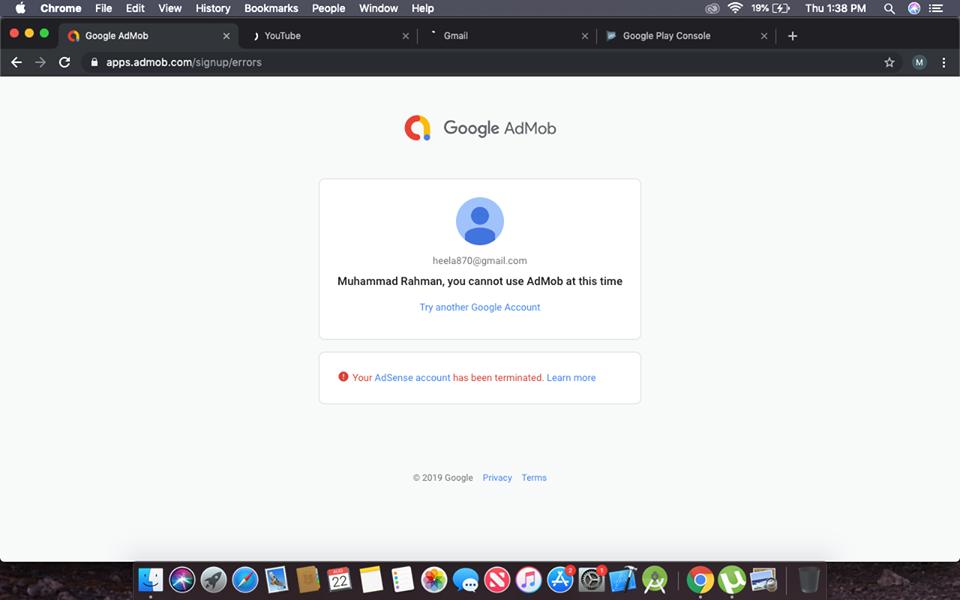This screenshot has height=600, width=960.
Task: Open the Bookmarks menu
Action: coord(271,9)
